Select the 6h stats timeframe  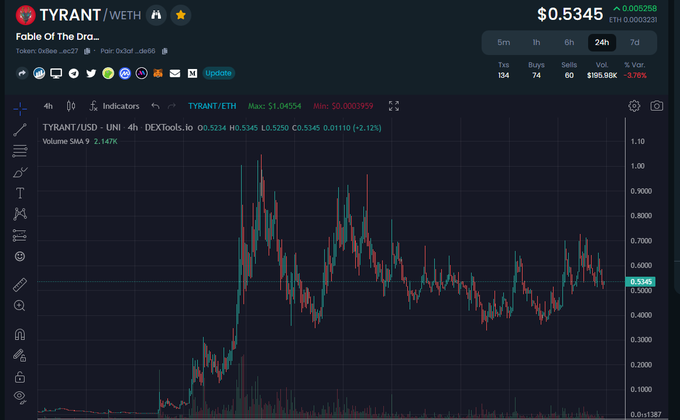point(569,43)
